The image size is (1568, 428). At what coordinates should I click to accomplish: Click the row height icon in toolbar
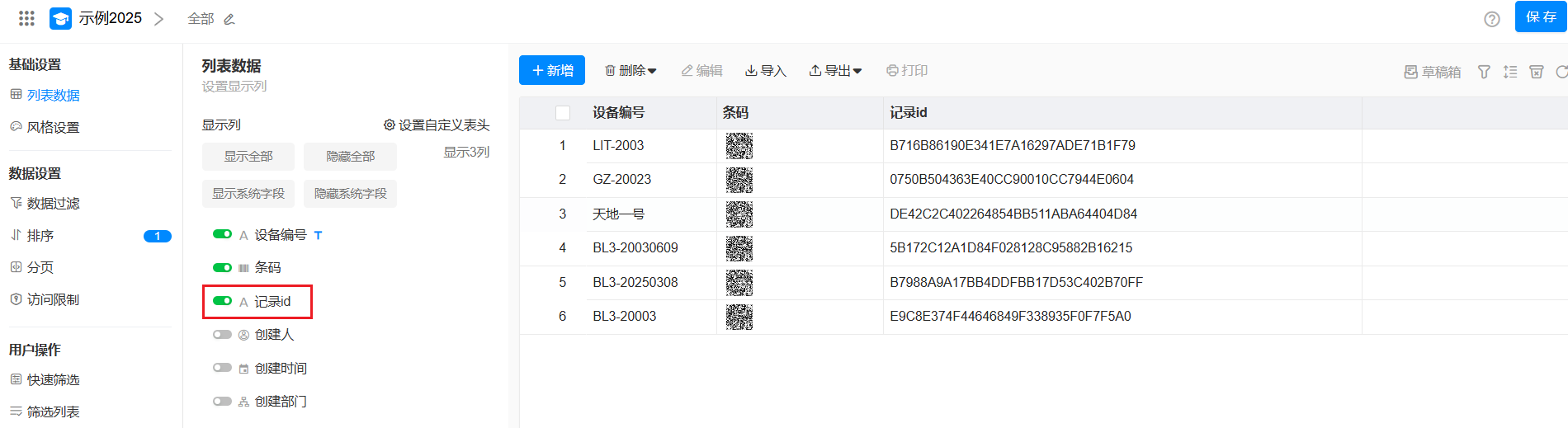point(1510,72)
